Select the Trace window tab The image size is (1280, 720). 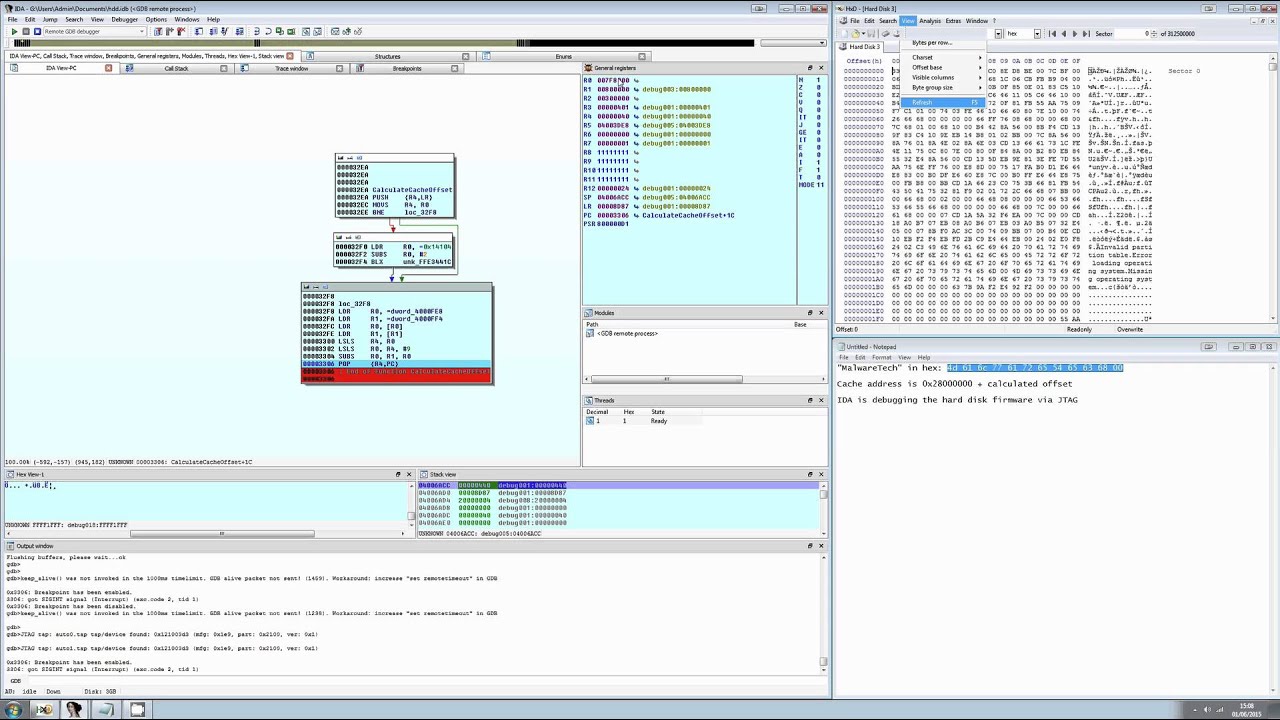tap(291, 68)
